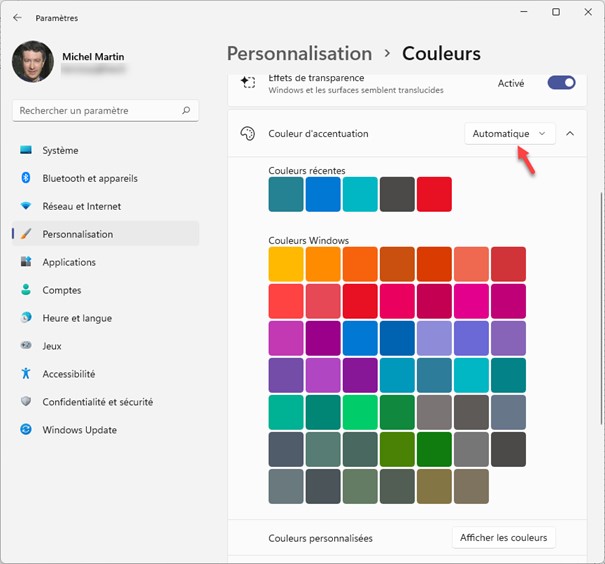Open the Automatique accent color dropdown
This screenshot has height=564, width=605.
coord(510,133)
